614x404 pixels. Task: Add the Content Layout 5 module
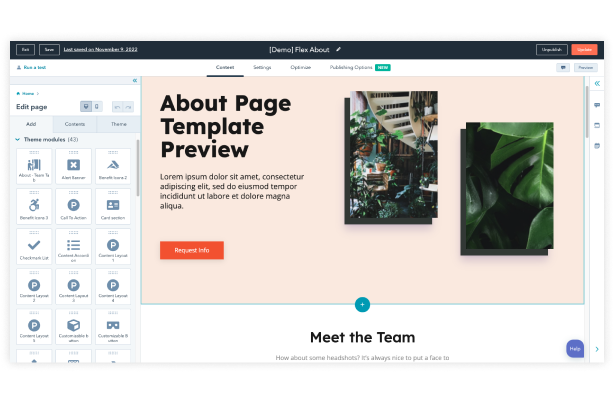[x=34, y=327]
